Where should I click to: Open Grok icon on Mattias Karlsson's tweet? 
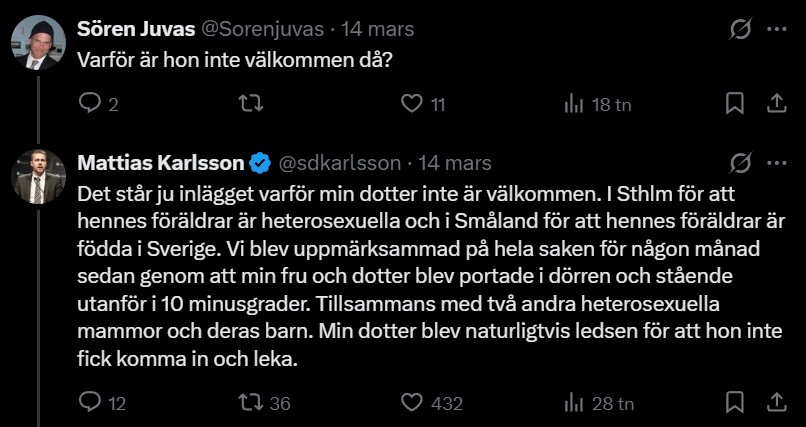tap(741, 163)
